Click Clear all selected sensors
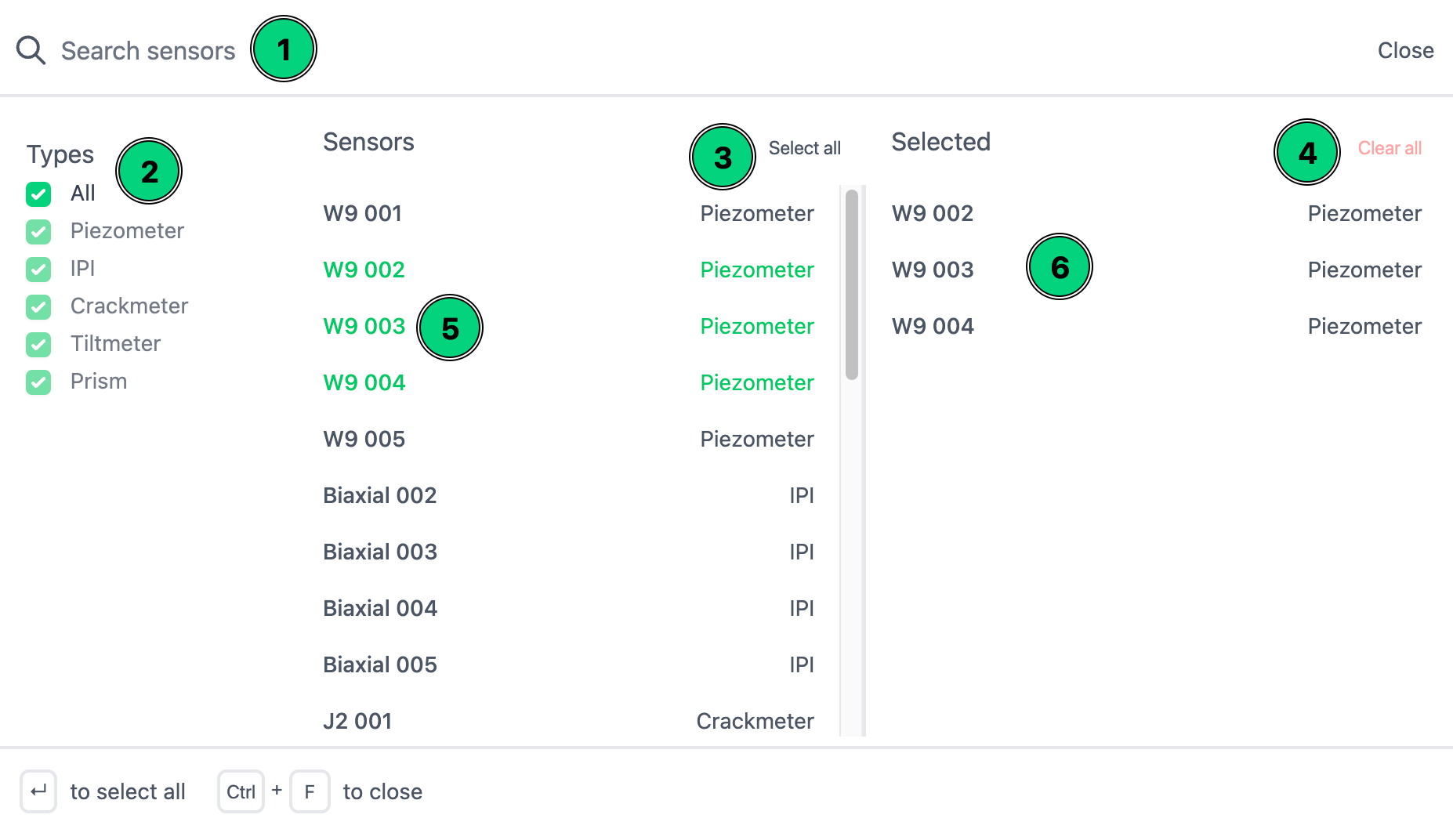Image resolution: width=1453 pixels, height=840 pixels. tap(1389, 148)
